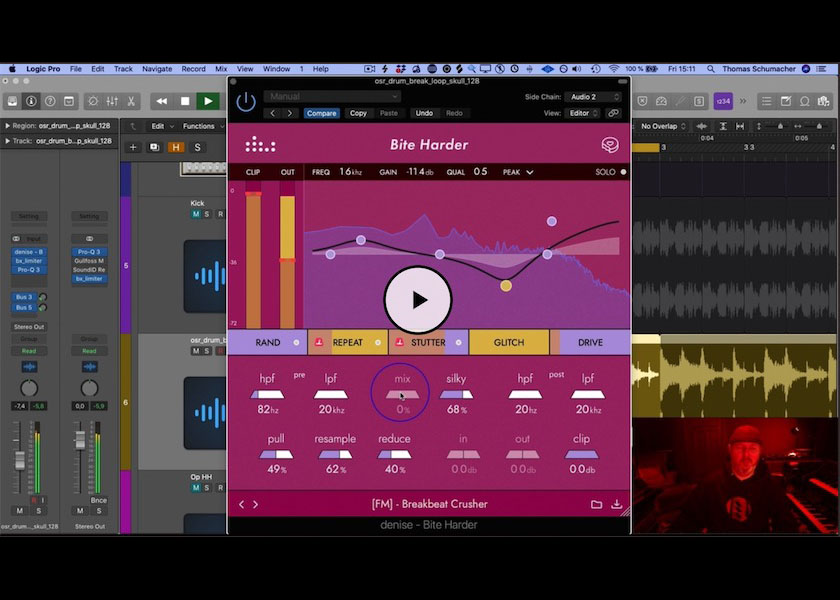Open the List Editors icon
840x600 pixels.
tap(767, 101)
